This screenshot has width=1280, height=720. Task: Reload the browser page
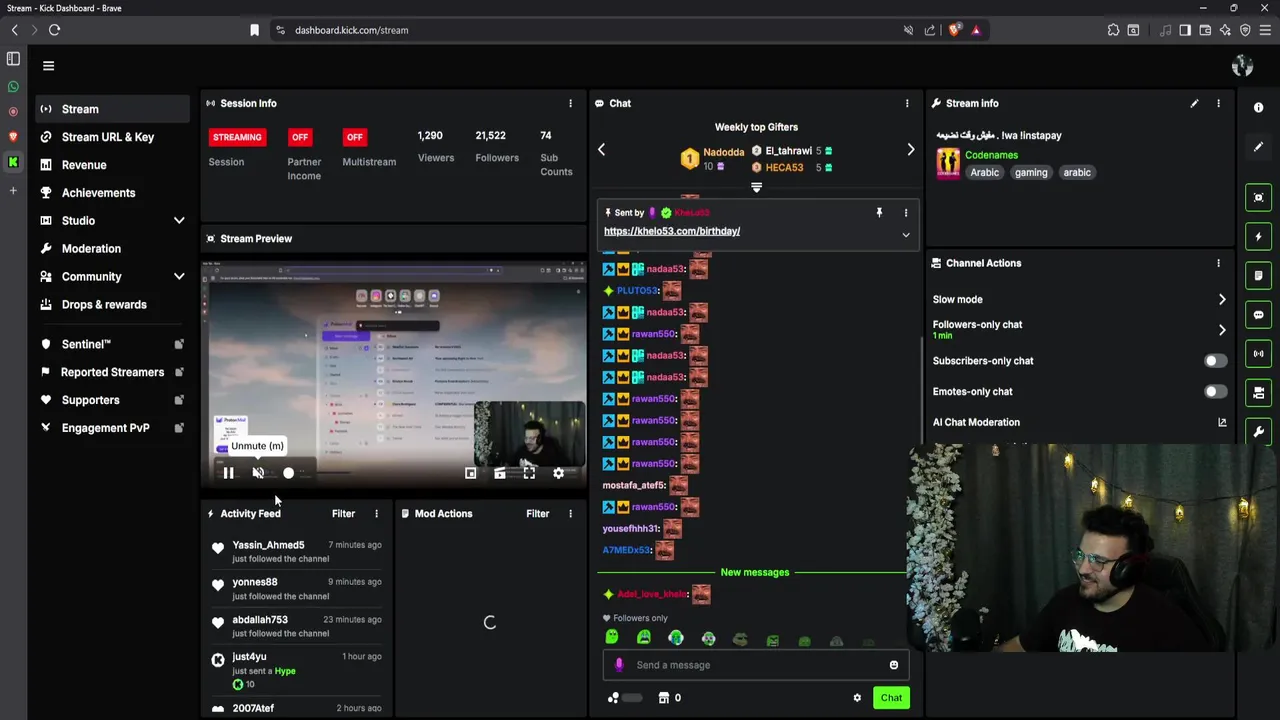pyautogui.click(x=54, y=30)
